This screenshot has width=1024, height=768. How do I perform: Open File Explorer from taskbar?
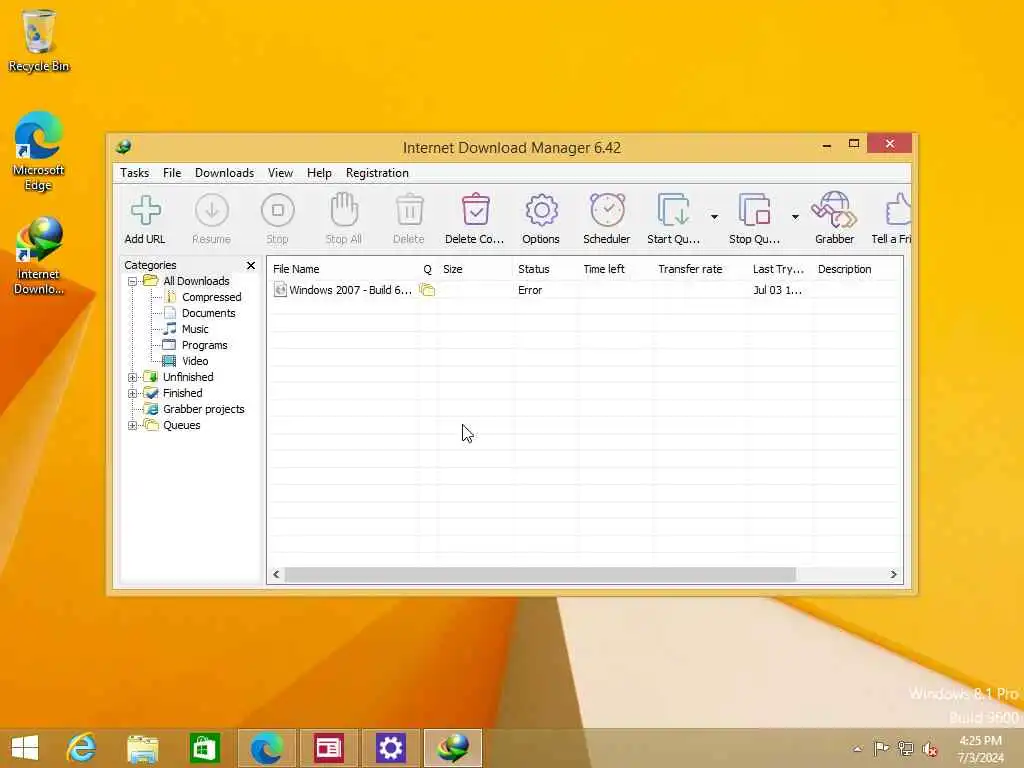point(142,748)
